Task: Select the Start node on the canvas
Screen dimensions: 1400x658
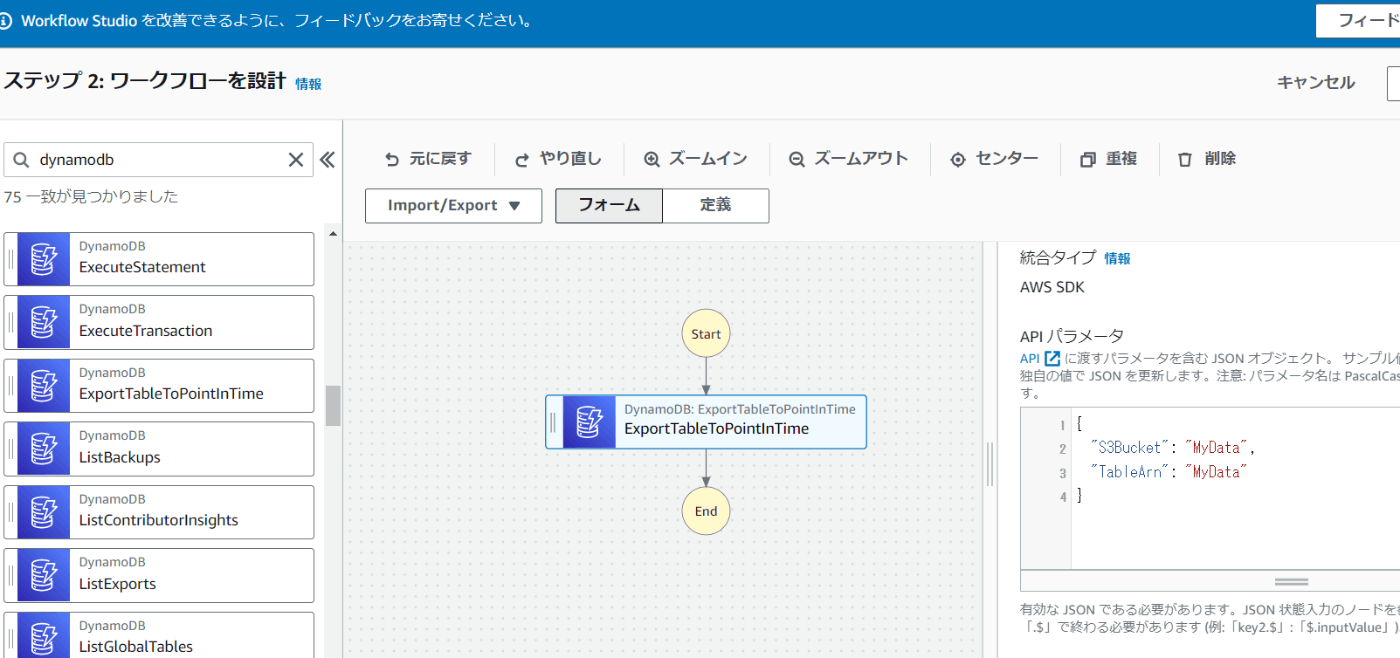Action: [706, 333]
